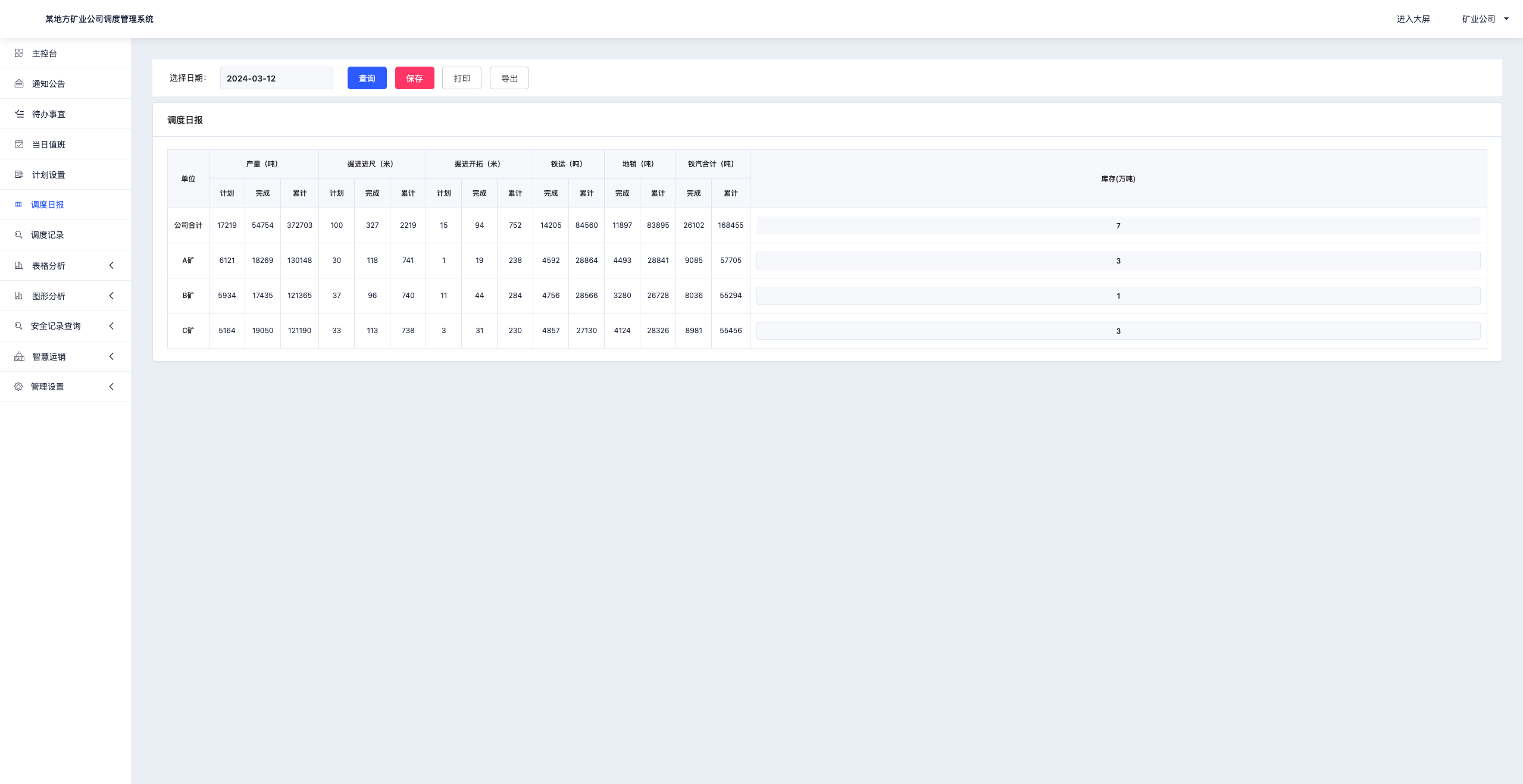Click the 掘进进尺（米） column header
This screenshot has height=784, width=1523.
[x=371, y=164]
